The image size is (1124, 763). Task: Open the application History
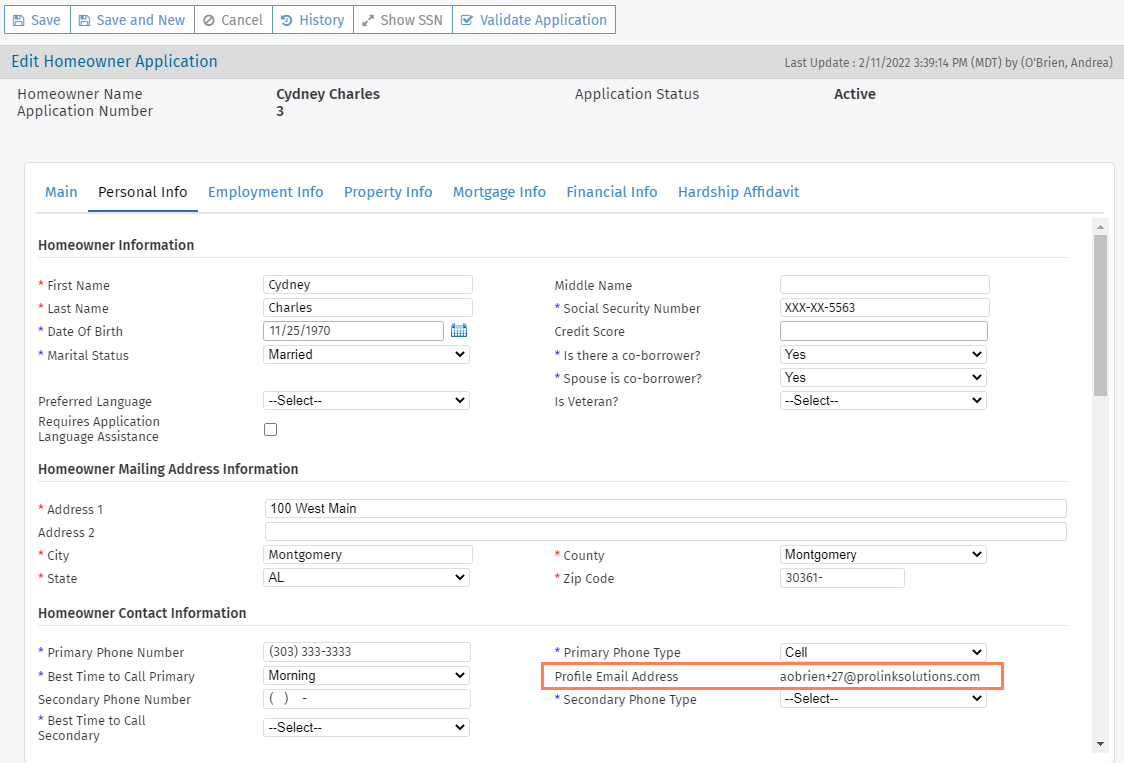pyautogui.click(x=312, y=20)
